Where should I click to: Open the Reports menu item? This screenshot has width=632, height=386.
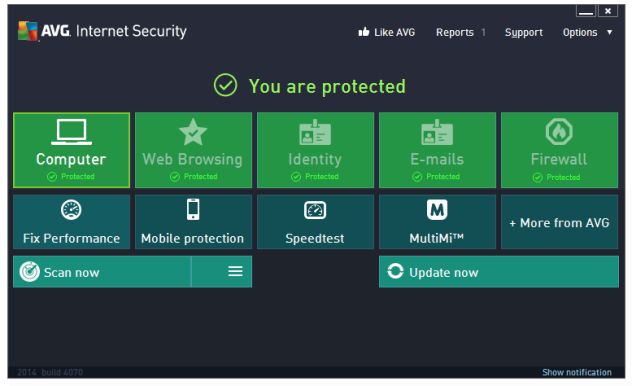[x=455, y=32]
